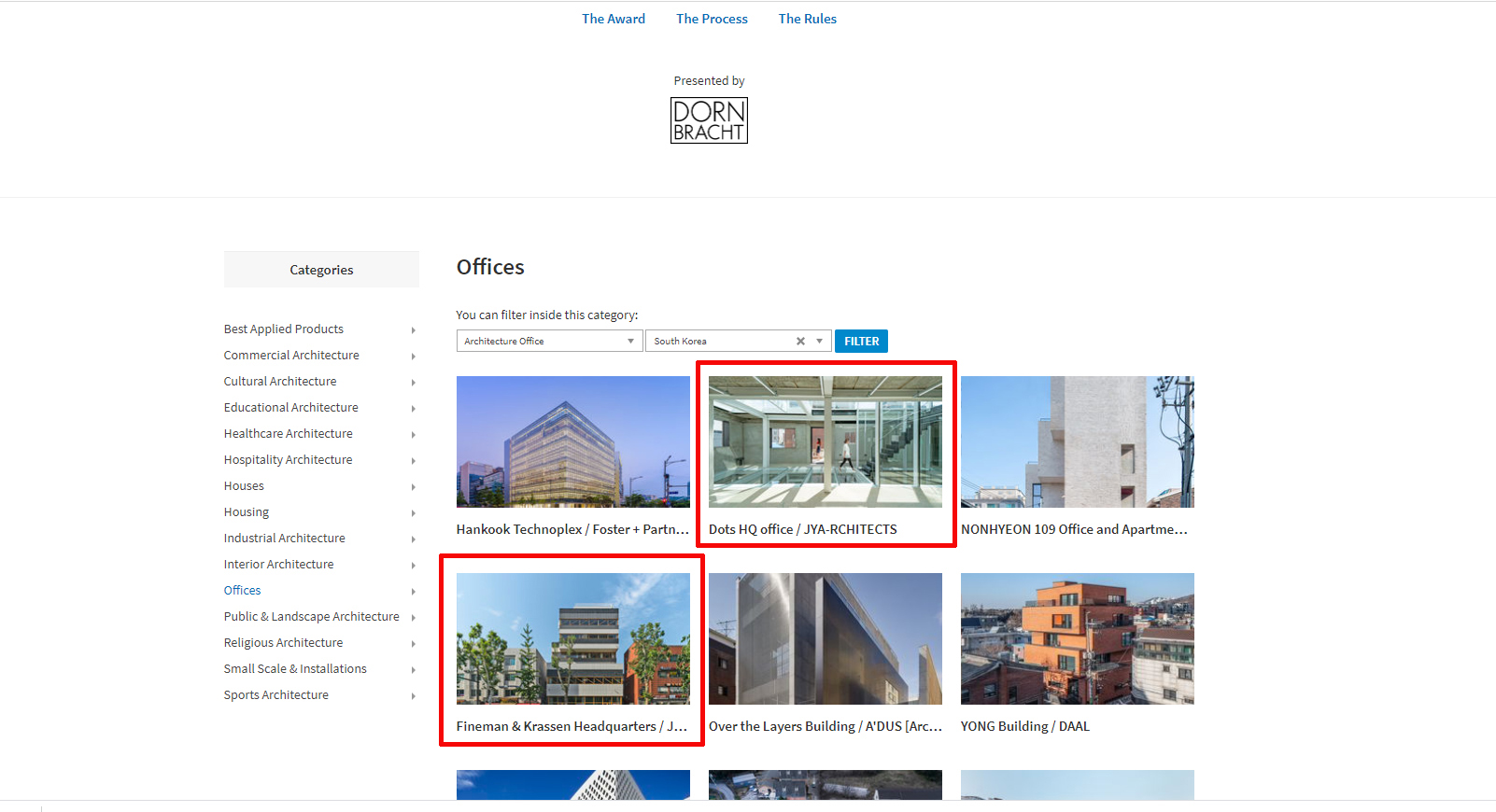Click YONG Building / DAAL title
The image size is (1496, 812).
(x=1025, y=726)
